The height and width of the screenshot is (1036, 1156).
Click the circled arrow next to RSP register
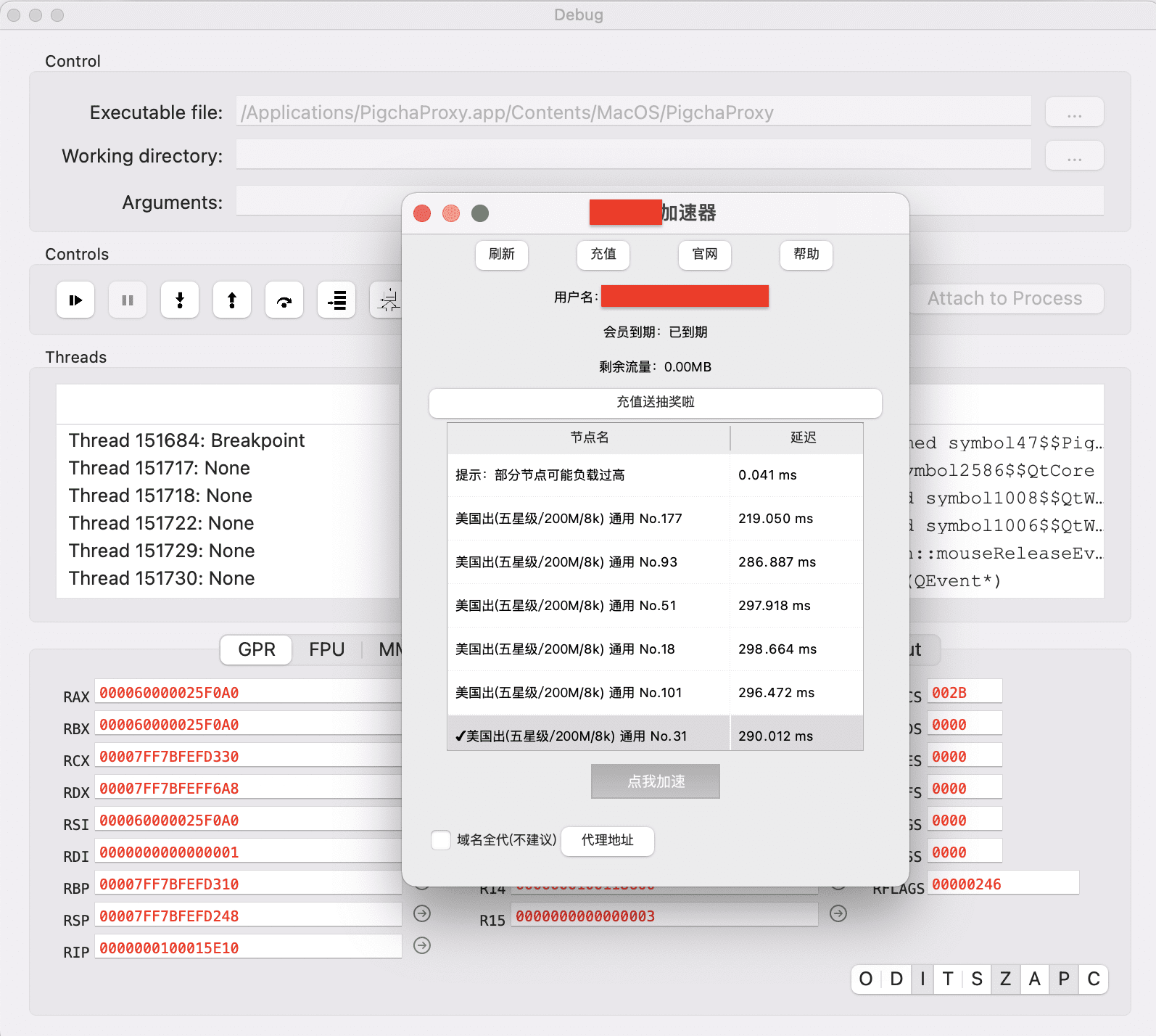[x=422, y=913]
